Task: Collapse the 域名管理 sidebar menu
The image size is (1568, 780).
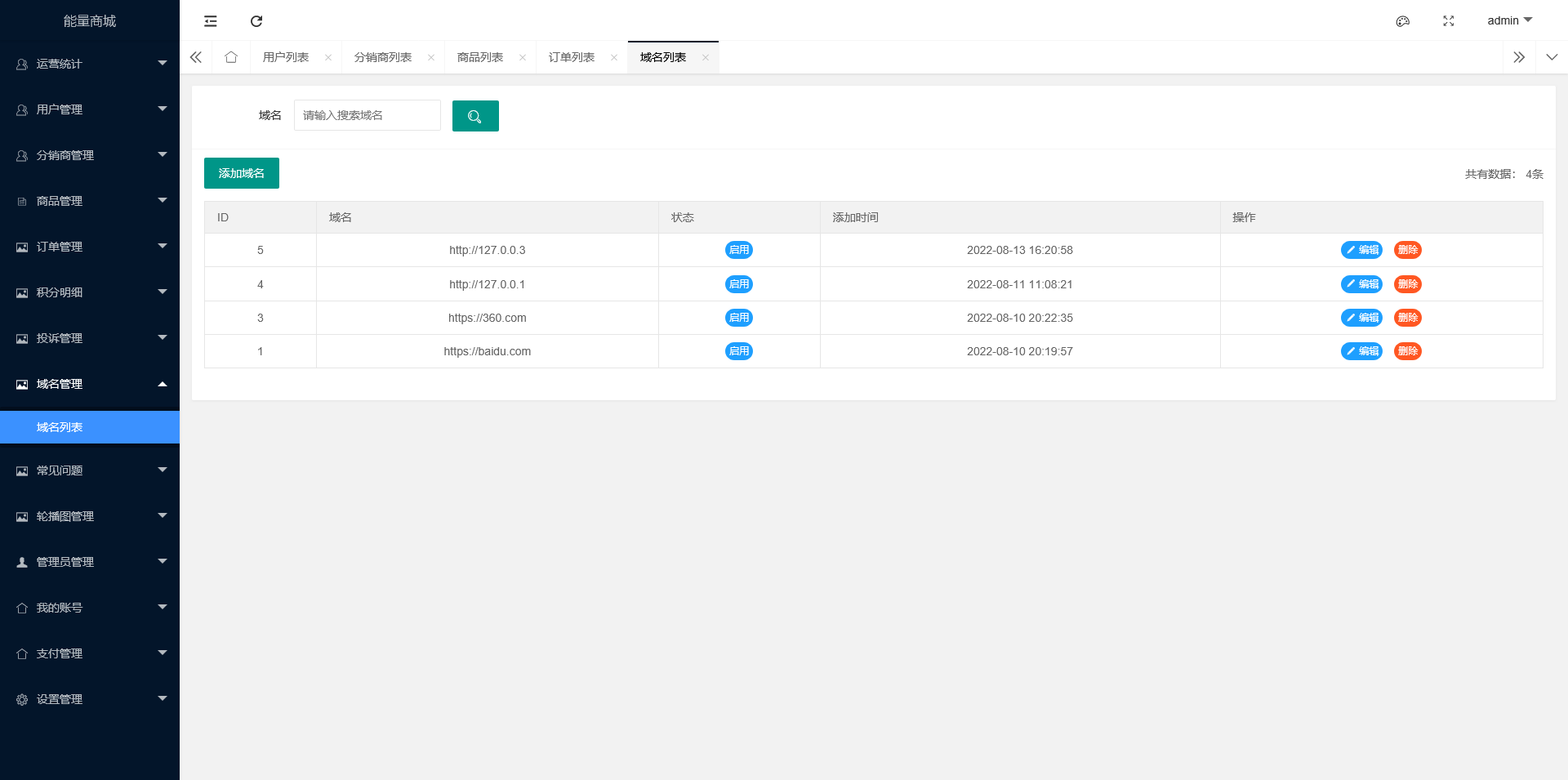Action: point(90,384)
